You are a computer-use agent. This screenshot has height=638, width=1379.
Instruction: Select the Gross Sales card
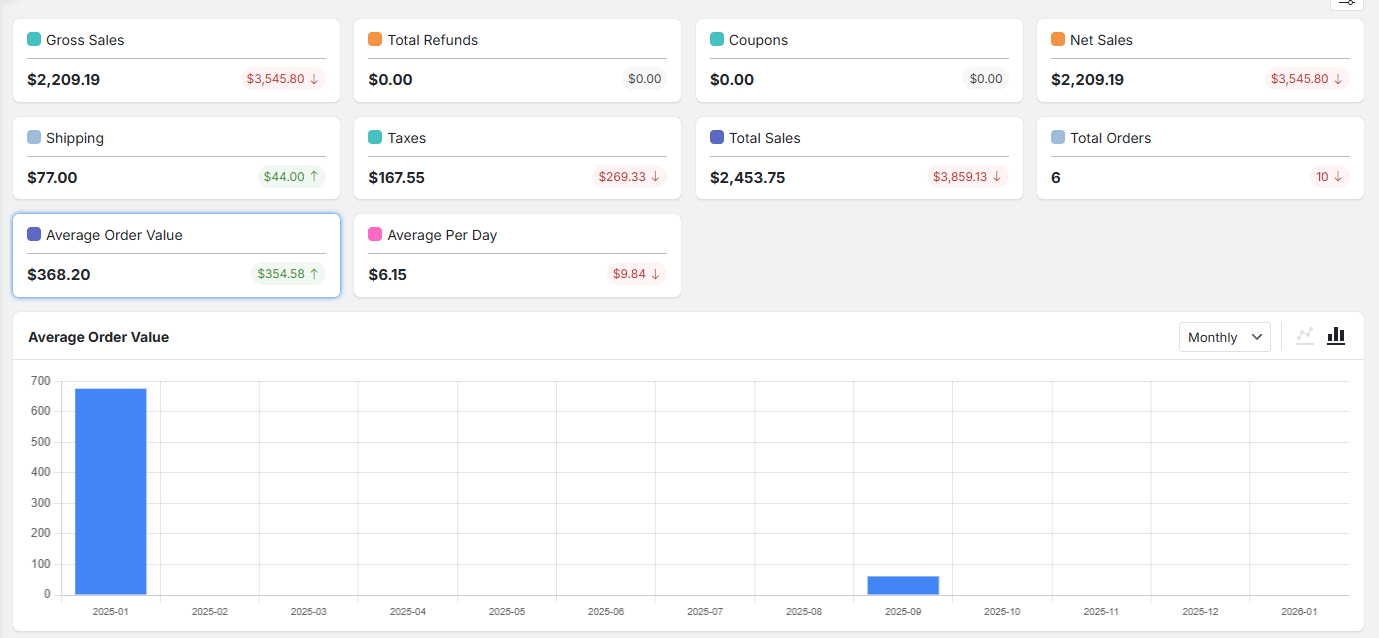click(176, 61)
